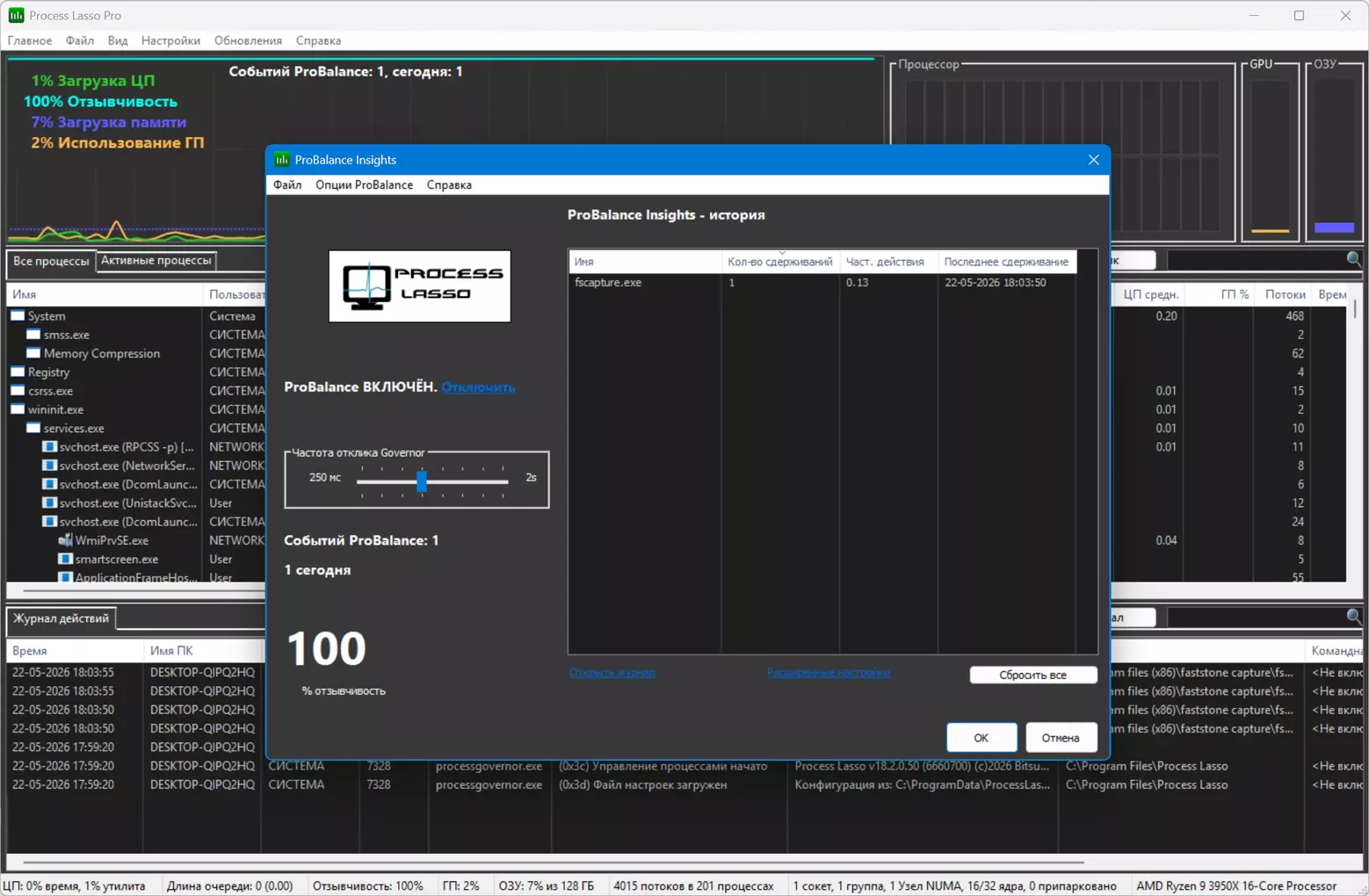Sort process list by Имя column
The image size is (1369, 896).
[x=105, y=295]
